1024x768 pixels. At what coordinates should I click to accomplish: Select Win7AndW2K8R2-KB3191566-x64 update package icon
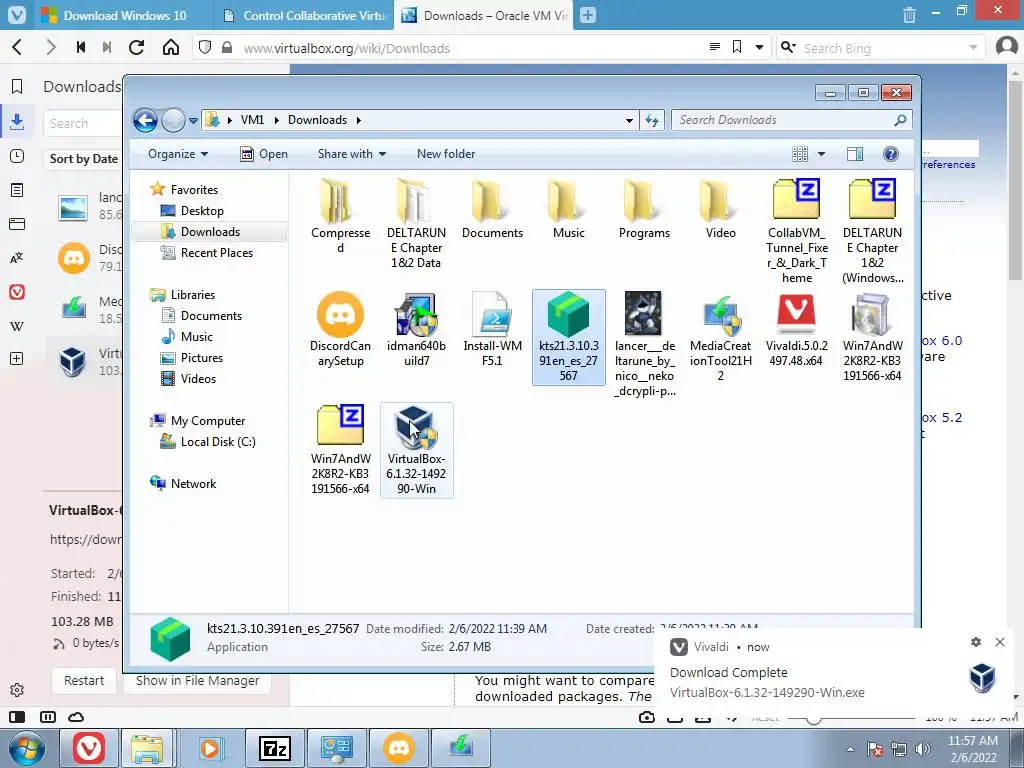(x=872, y=336)
